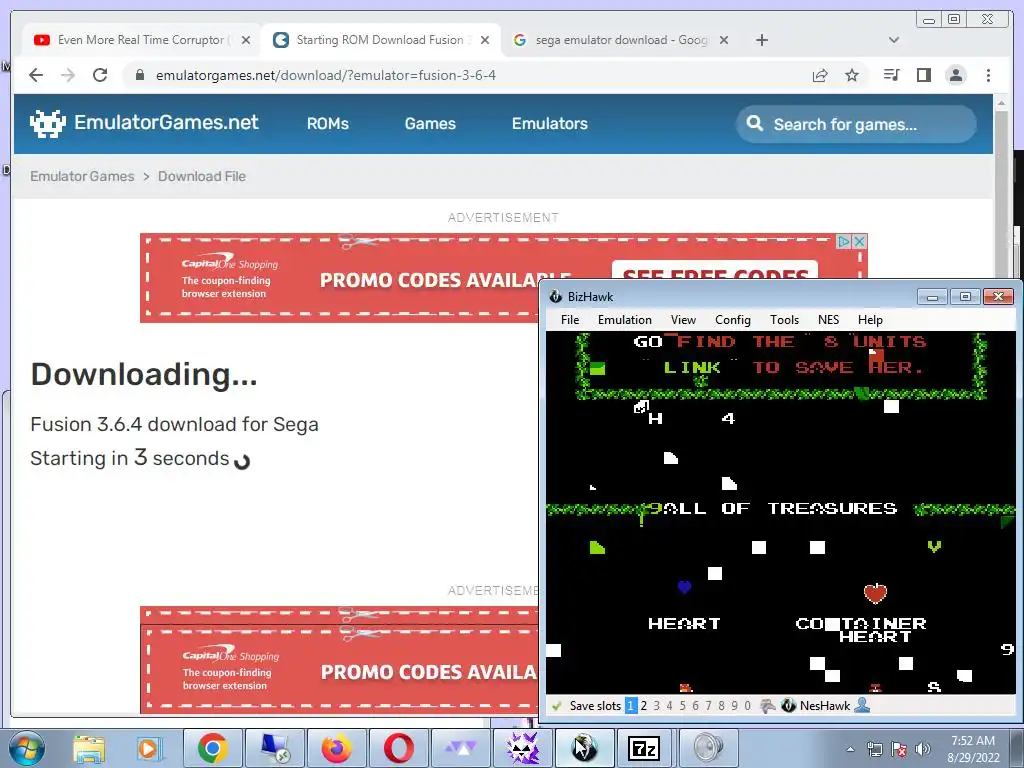Viewport: 1024px width, 768px height.
Task: Close the top Capital One ad
Action: point(860,241)
